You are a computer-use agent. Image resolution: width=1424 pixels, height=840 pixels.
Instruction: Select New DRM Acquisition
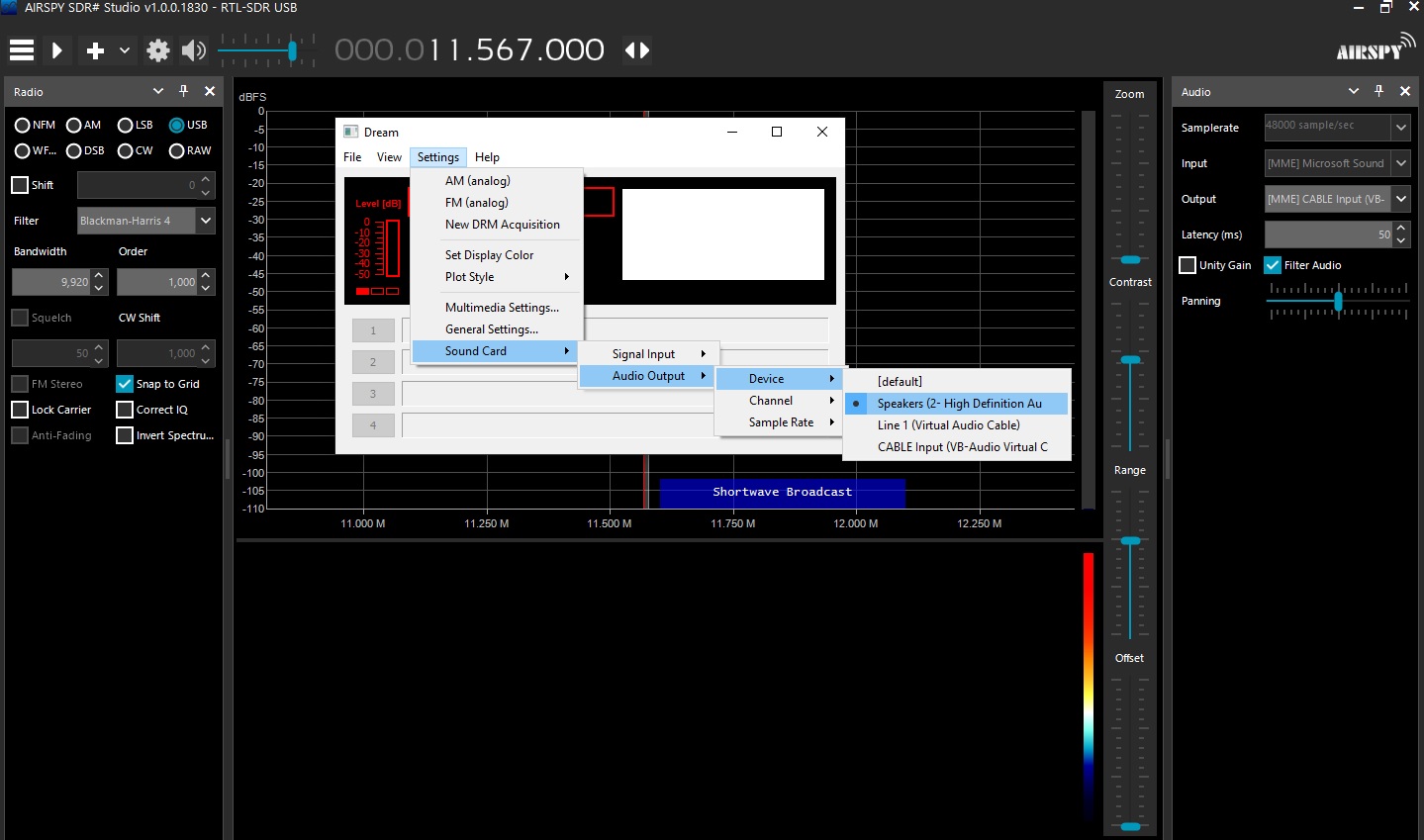497,225
